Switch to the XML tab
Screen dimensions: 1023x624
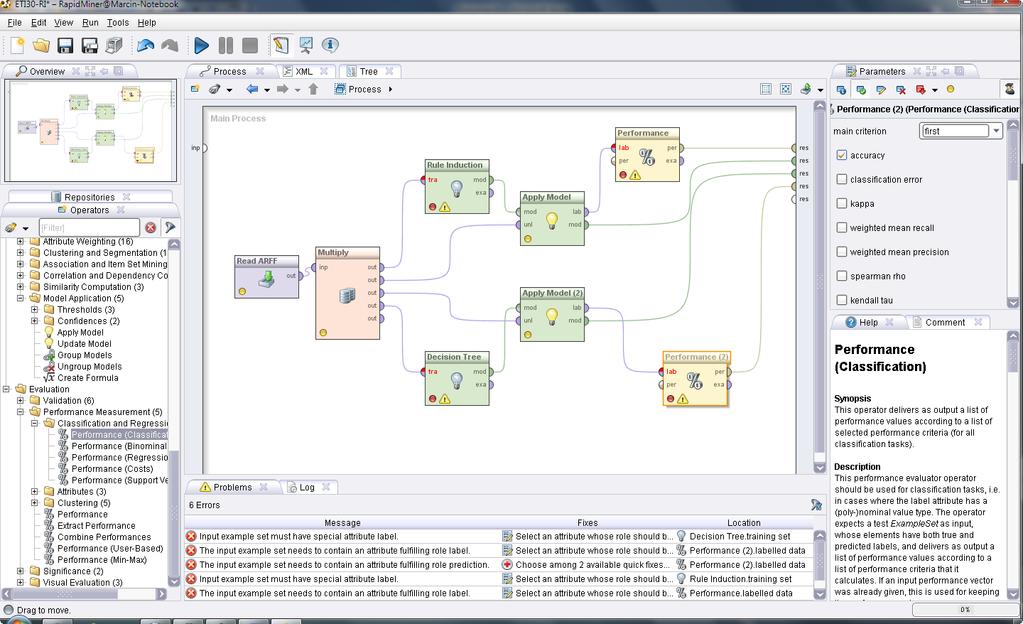303,71
